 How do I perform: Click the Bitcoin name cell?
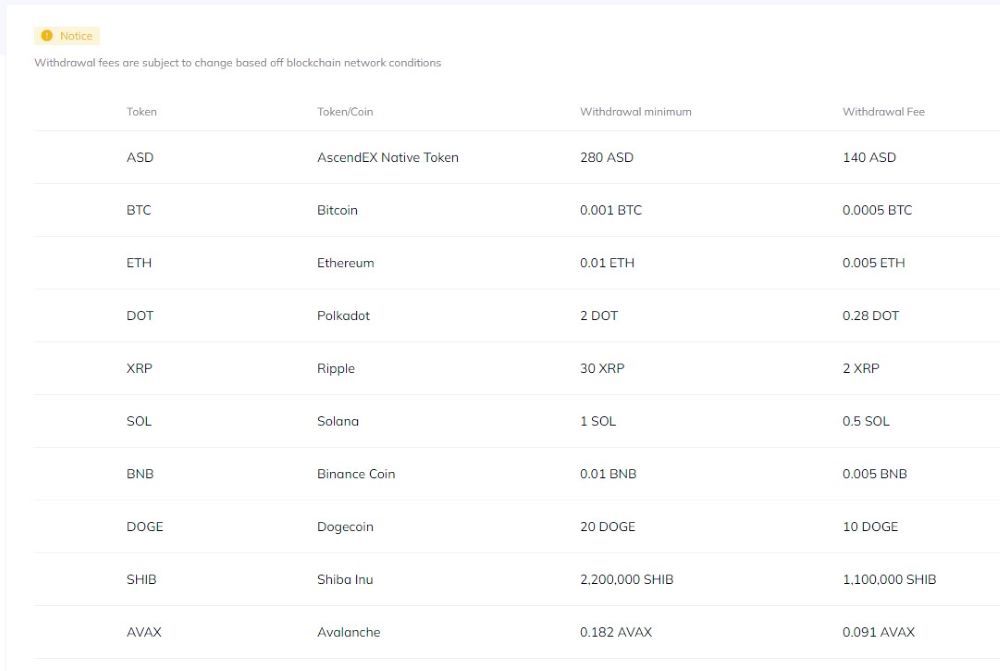(x=337, y=210)
